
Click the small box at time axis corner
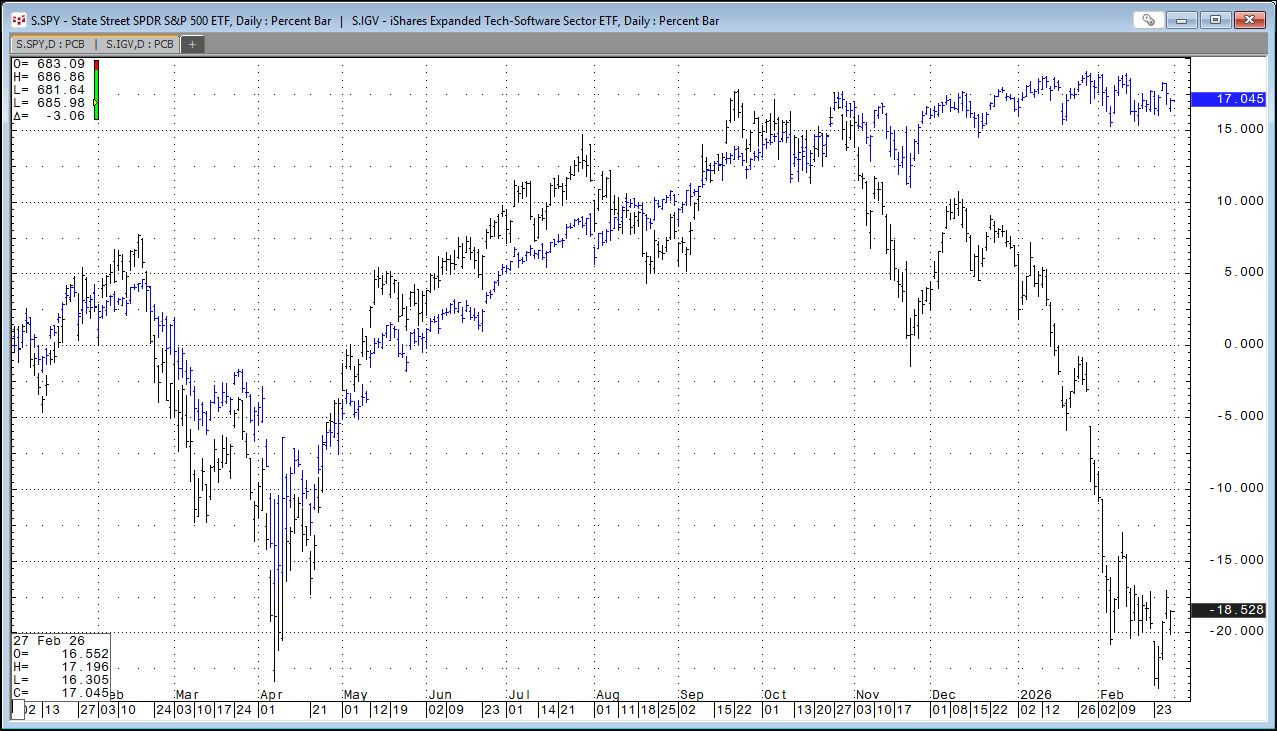tap(17, 709)
